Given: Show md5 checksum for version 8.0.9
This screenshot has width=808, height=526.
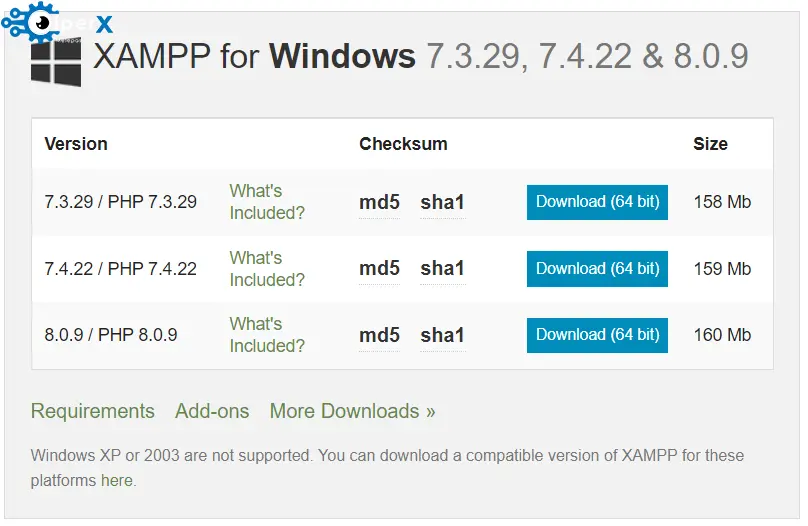Looking at the screenshot, I should [x=379, y=336].
